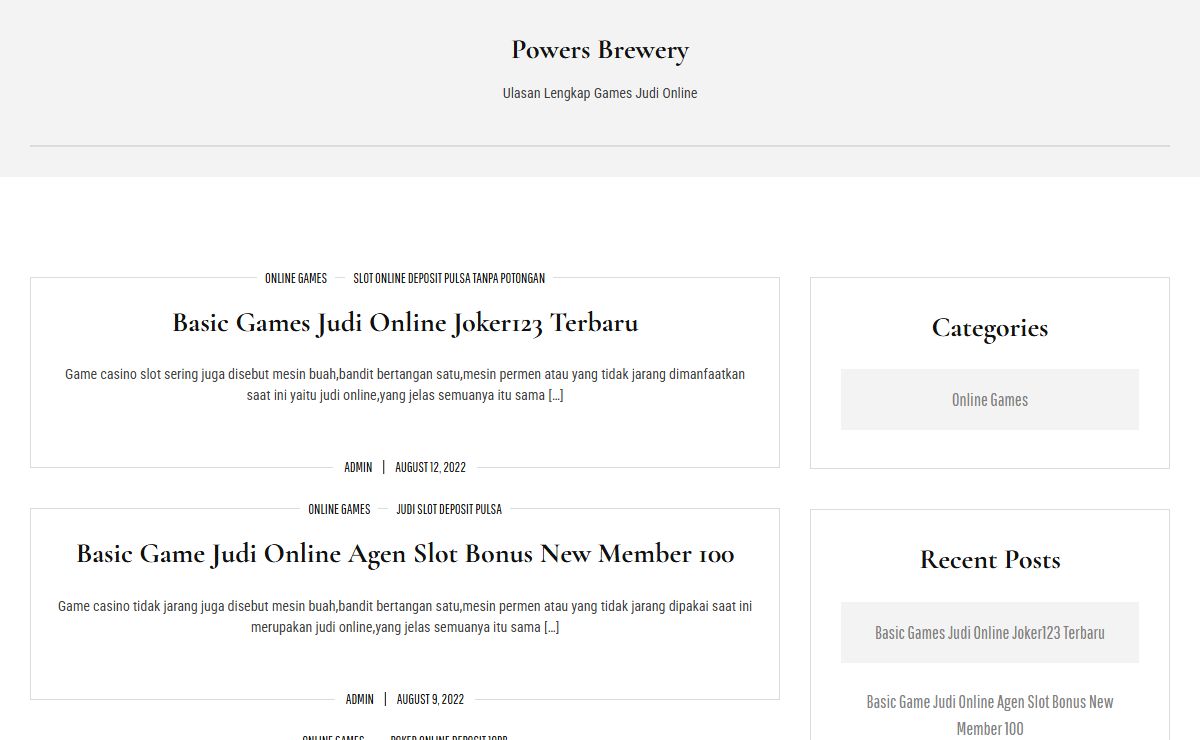Open Joker123 Terbaru in Recent Posts sidebar
The height and width of the screenshot is (740, 1200).
coord(989,632)
